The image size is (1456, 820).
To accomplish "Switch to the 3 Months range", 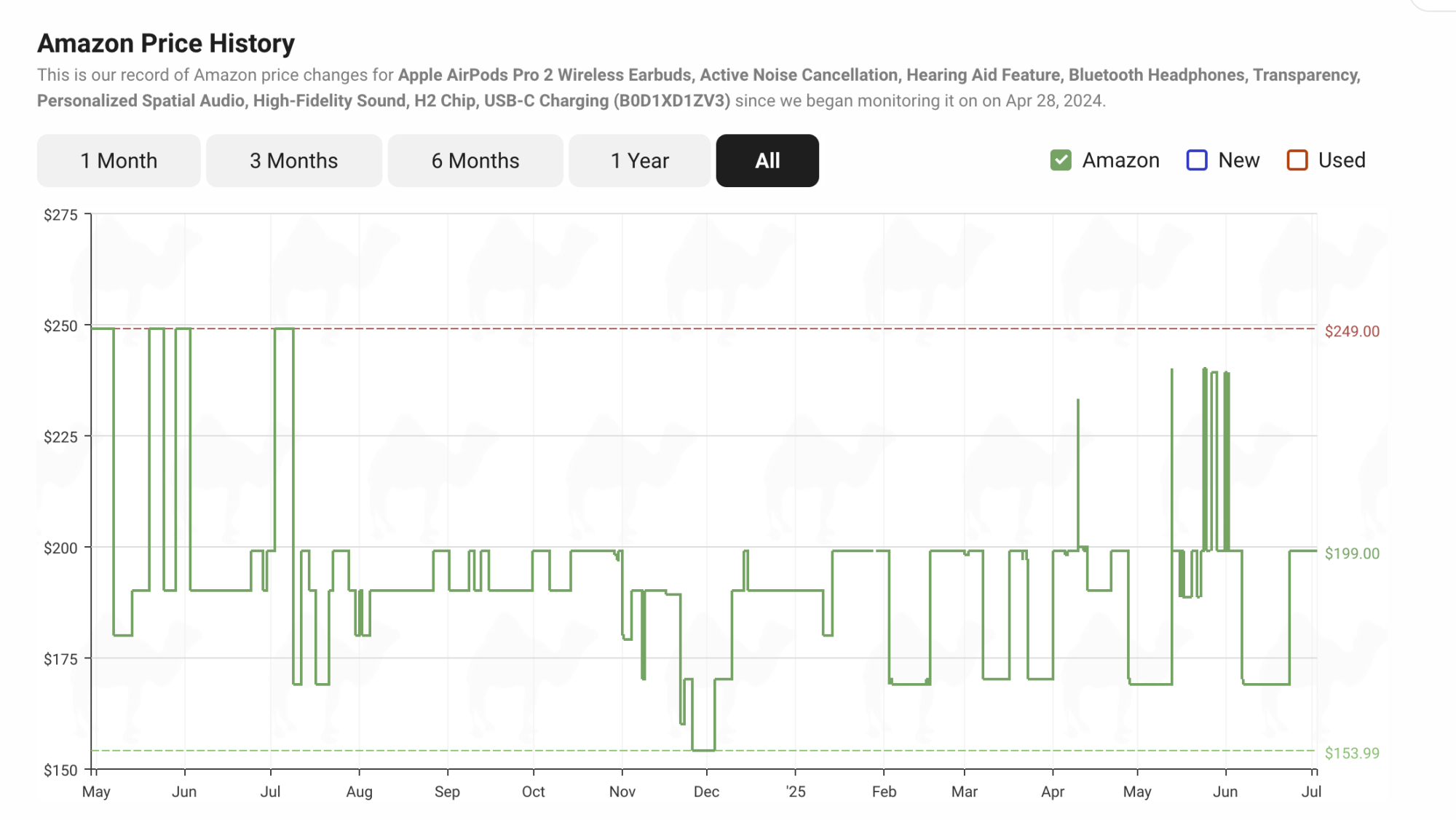I will pos(294,160).
